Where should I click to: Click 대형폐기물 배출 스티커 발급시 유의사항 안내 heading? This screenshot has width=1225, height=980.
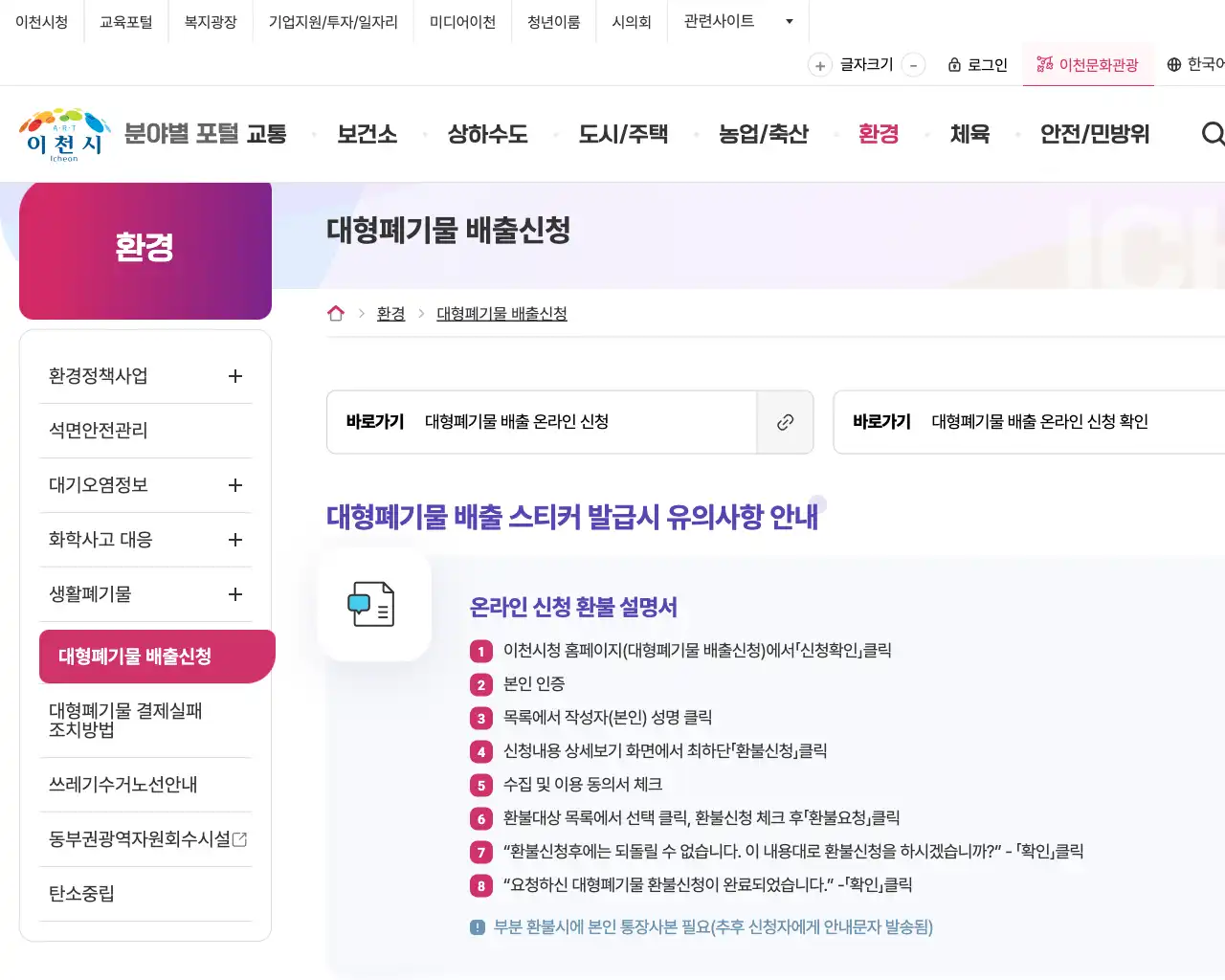click(x=572, y=517)
